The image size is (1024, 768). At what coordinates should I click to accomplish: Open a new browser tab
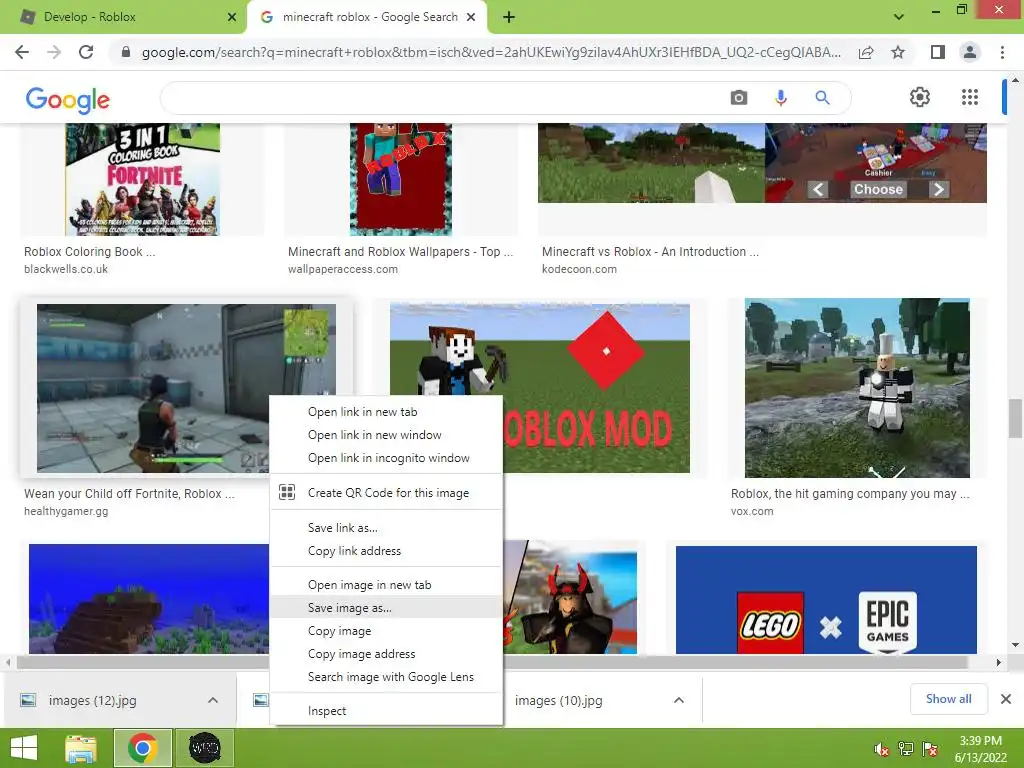click(509, 18)
